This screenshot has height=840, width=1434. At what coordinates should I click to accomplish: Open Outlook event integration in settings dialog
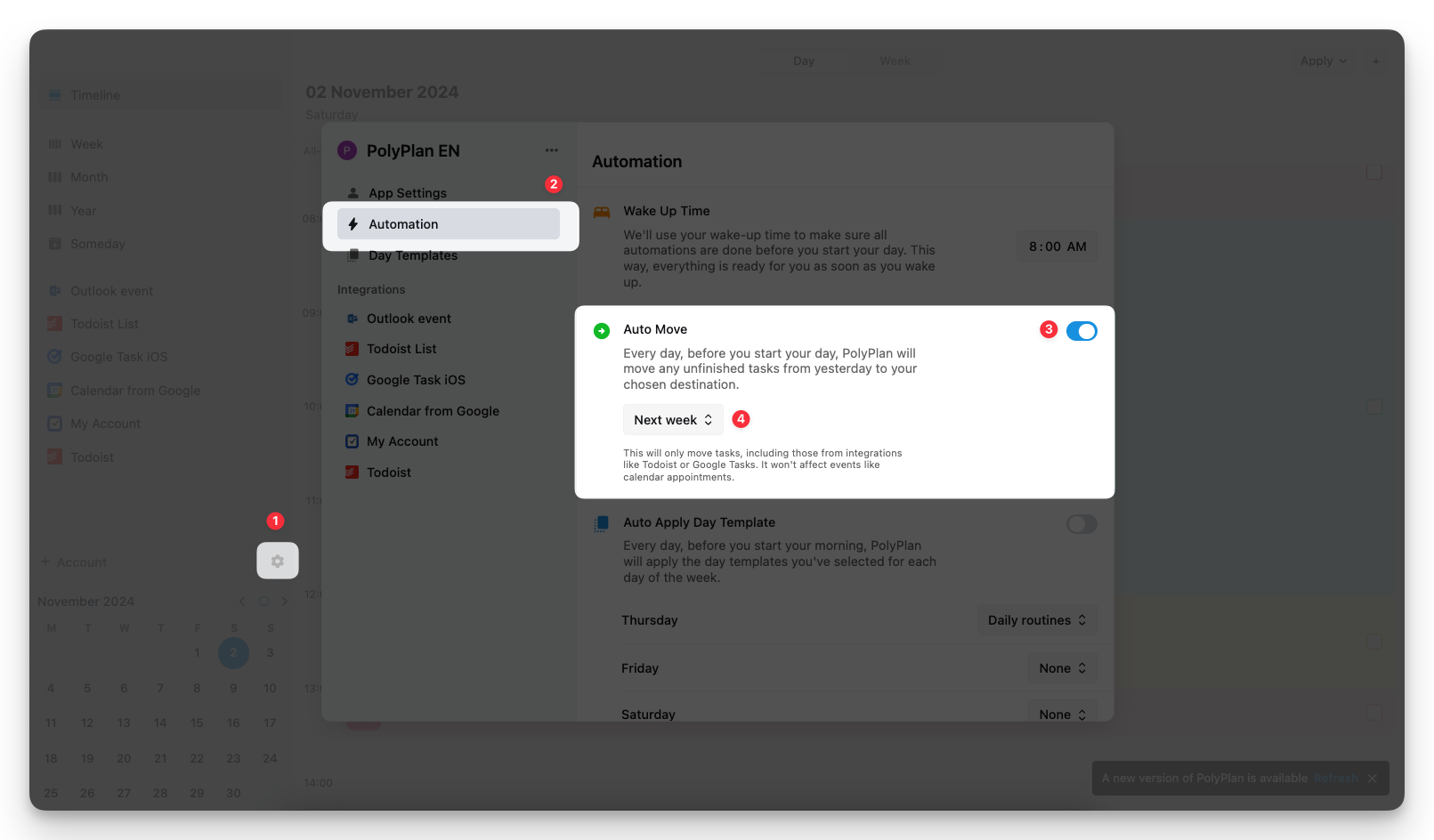click(x=449, y=319)
